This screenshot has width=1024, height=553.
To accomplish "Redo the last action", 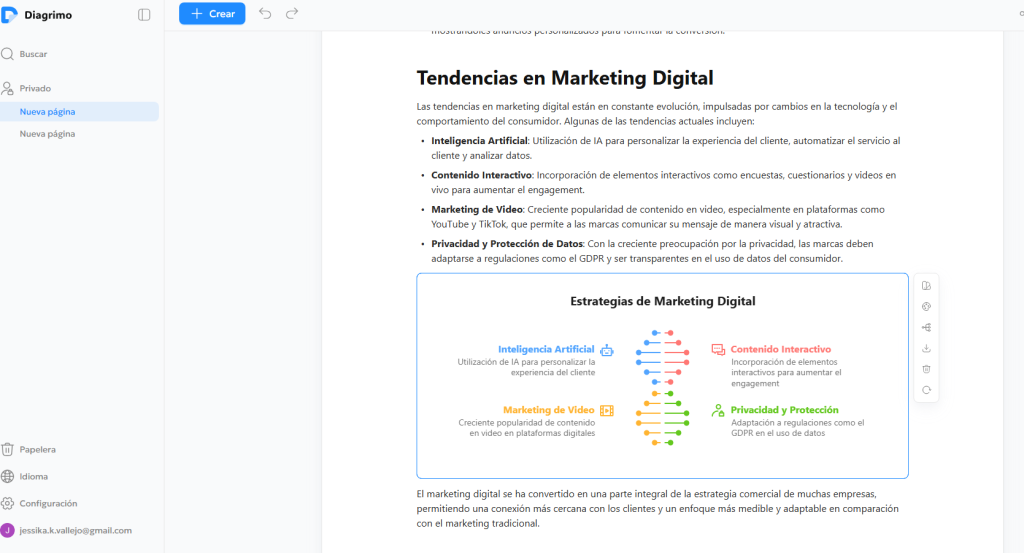I will point(292,14).
